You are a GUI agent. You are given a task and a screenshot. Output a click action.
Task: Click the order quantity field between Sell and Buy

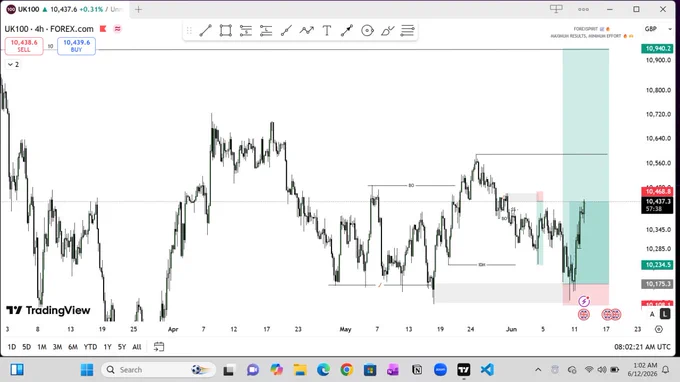pos(50,46)
